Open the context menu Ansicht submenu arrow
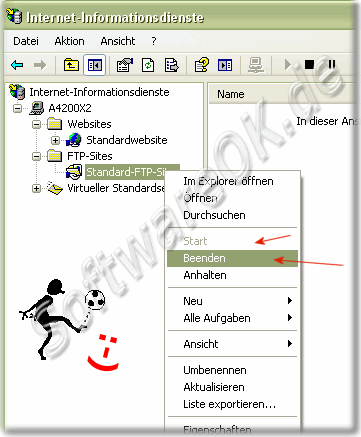Viewport: 361px width, 437px height. coord(290,344)
